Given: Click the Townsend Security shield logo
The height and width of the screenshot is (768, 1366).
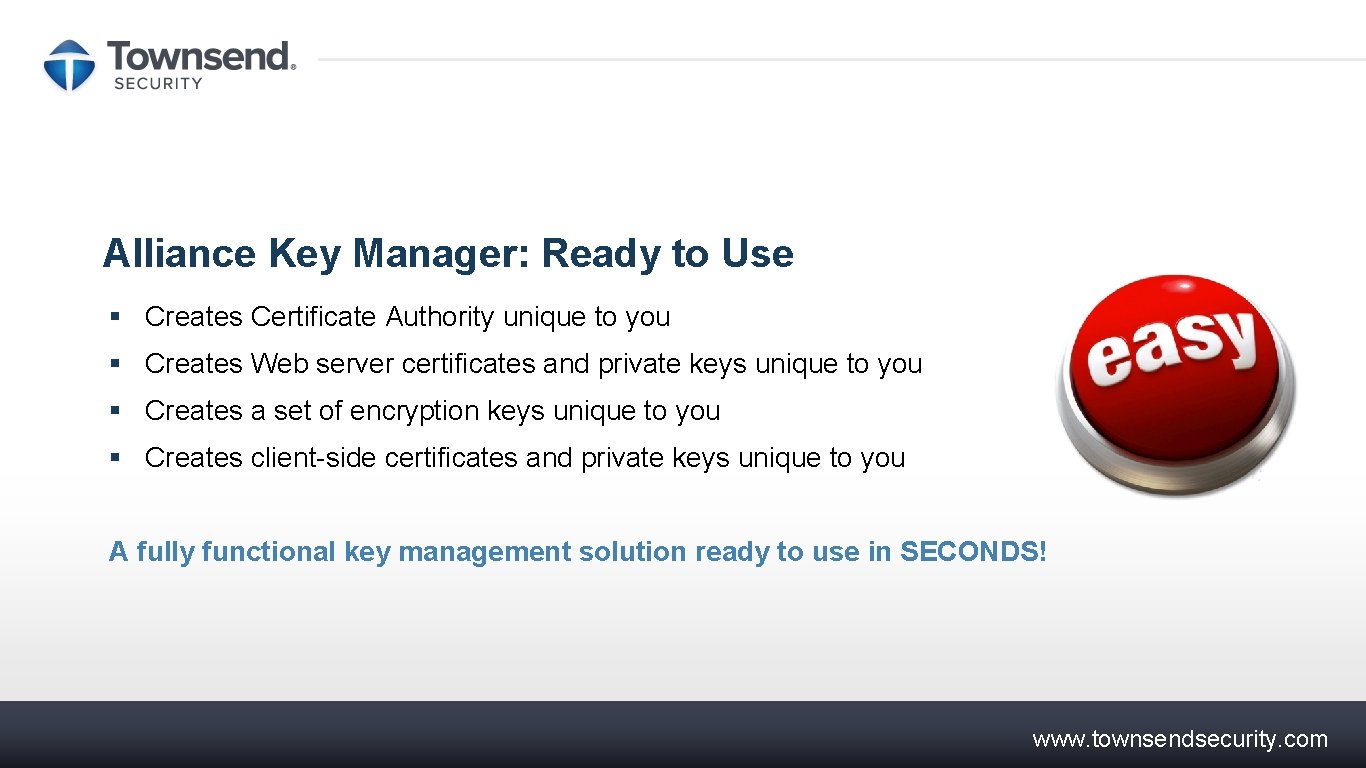Looking at the screenshot, I should click(69, 66).
